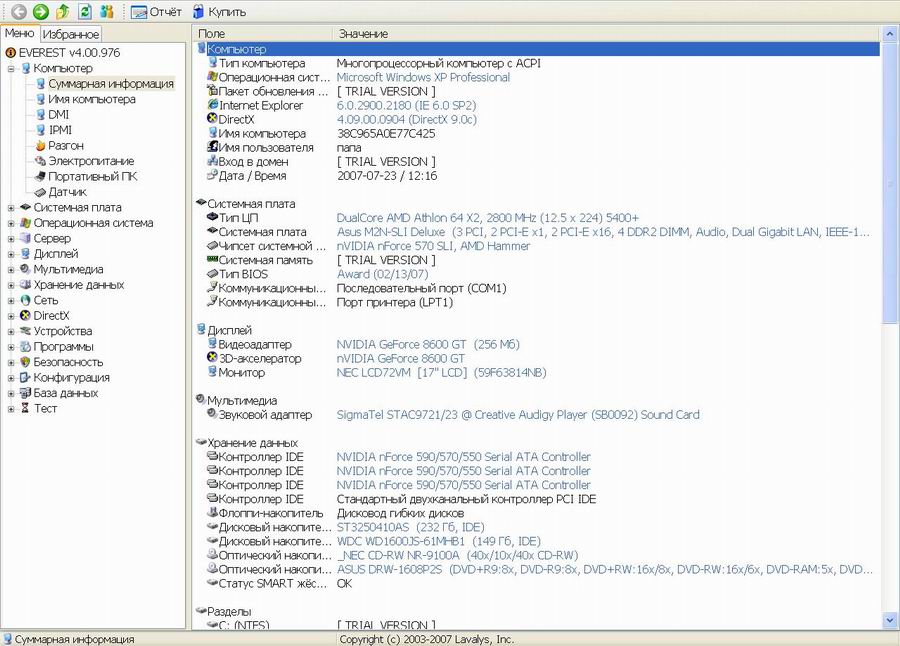Collapse the Компьютер tree node
The height and width of the screenshot is (646, 900).
point(11,68)
